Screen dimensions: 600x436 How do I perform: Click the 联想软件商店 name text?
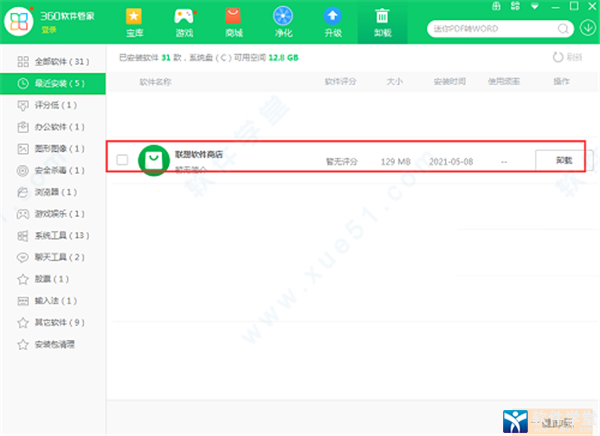pos(199,154)
